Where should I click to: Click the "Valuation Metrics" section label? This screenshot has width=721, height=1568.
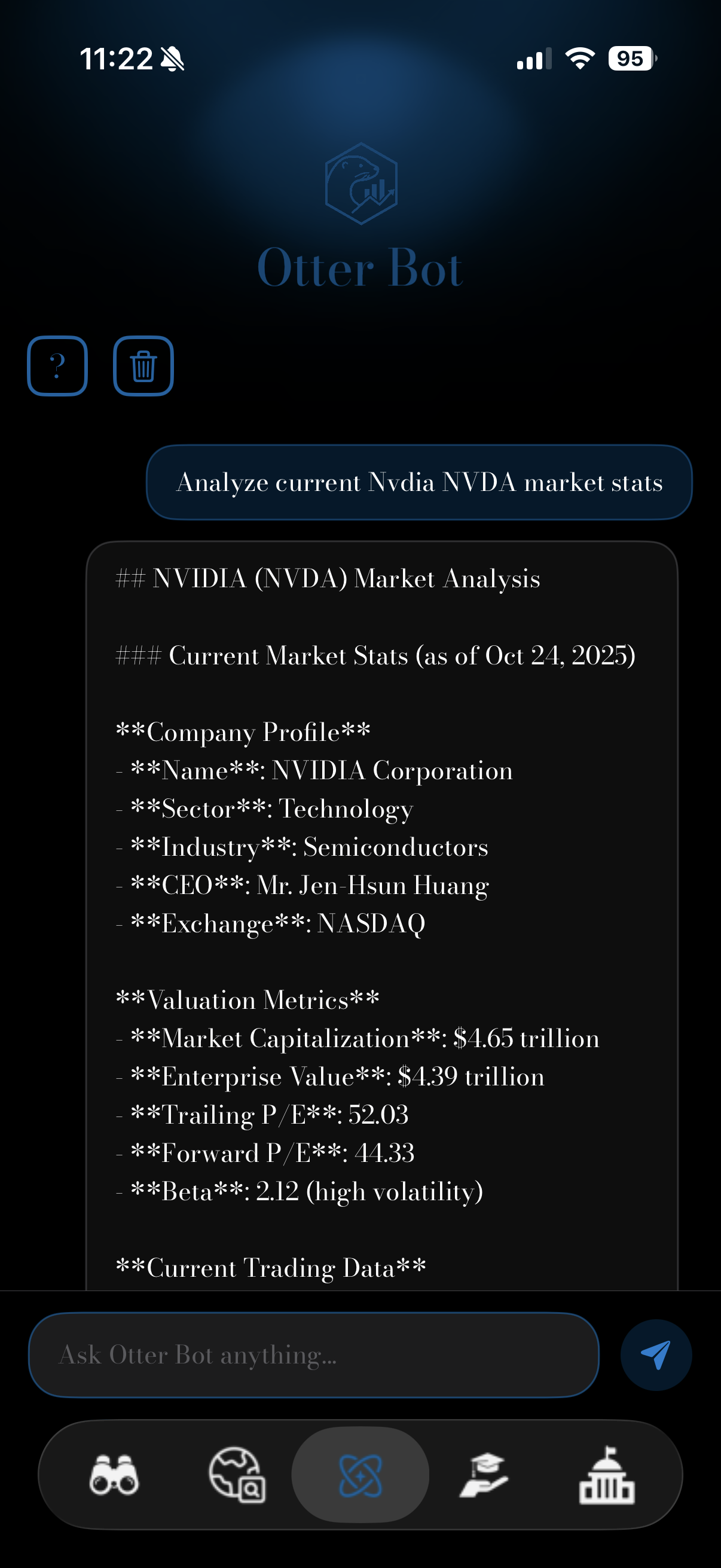tap(247, 1000)
